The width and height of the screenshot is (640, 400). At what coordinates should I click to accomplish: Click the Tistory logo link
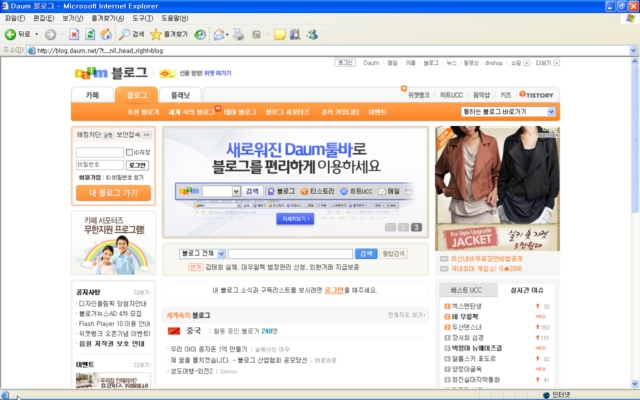pyautogui.click(x=536, y=95)
